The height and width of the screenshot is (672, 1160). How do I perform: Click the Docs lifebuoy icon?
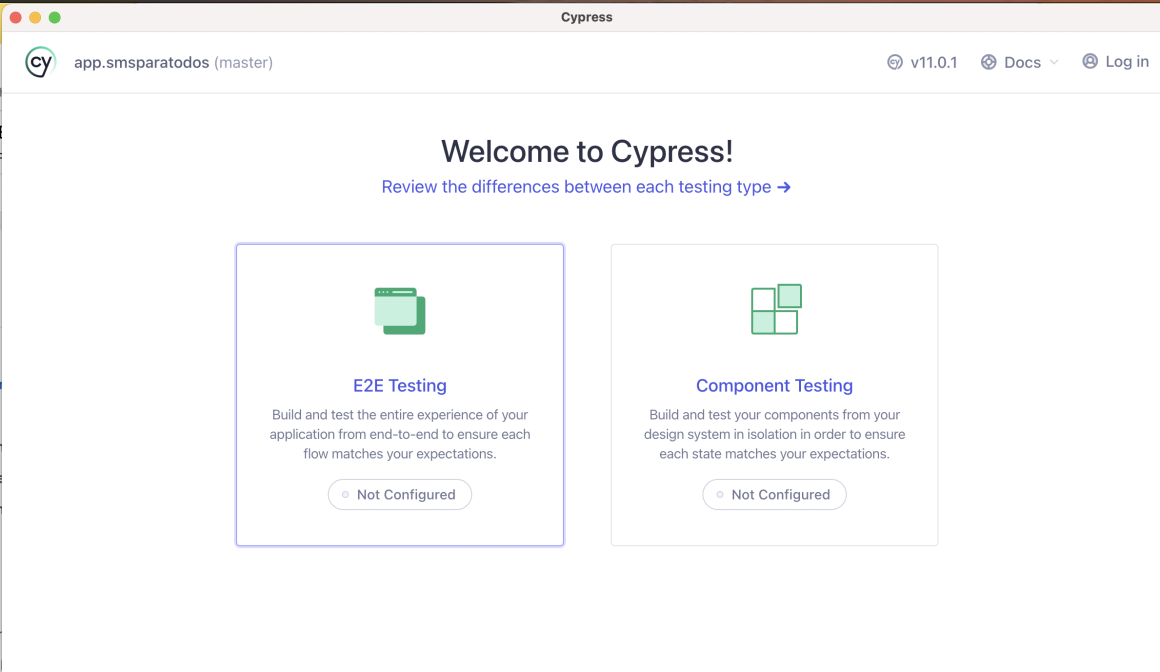tap(988, 62)
